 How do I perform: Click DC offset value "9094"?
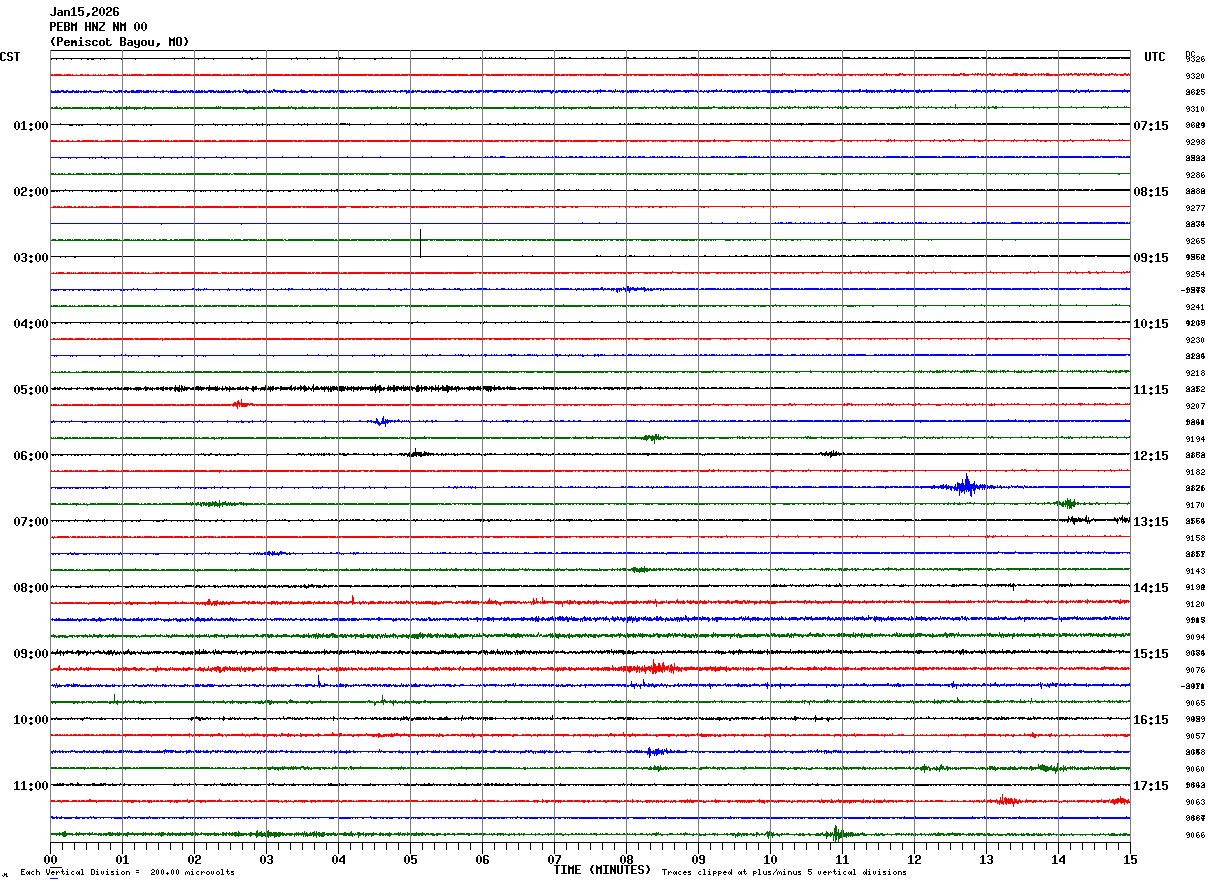click(x=1195, y=637)
